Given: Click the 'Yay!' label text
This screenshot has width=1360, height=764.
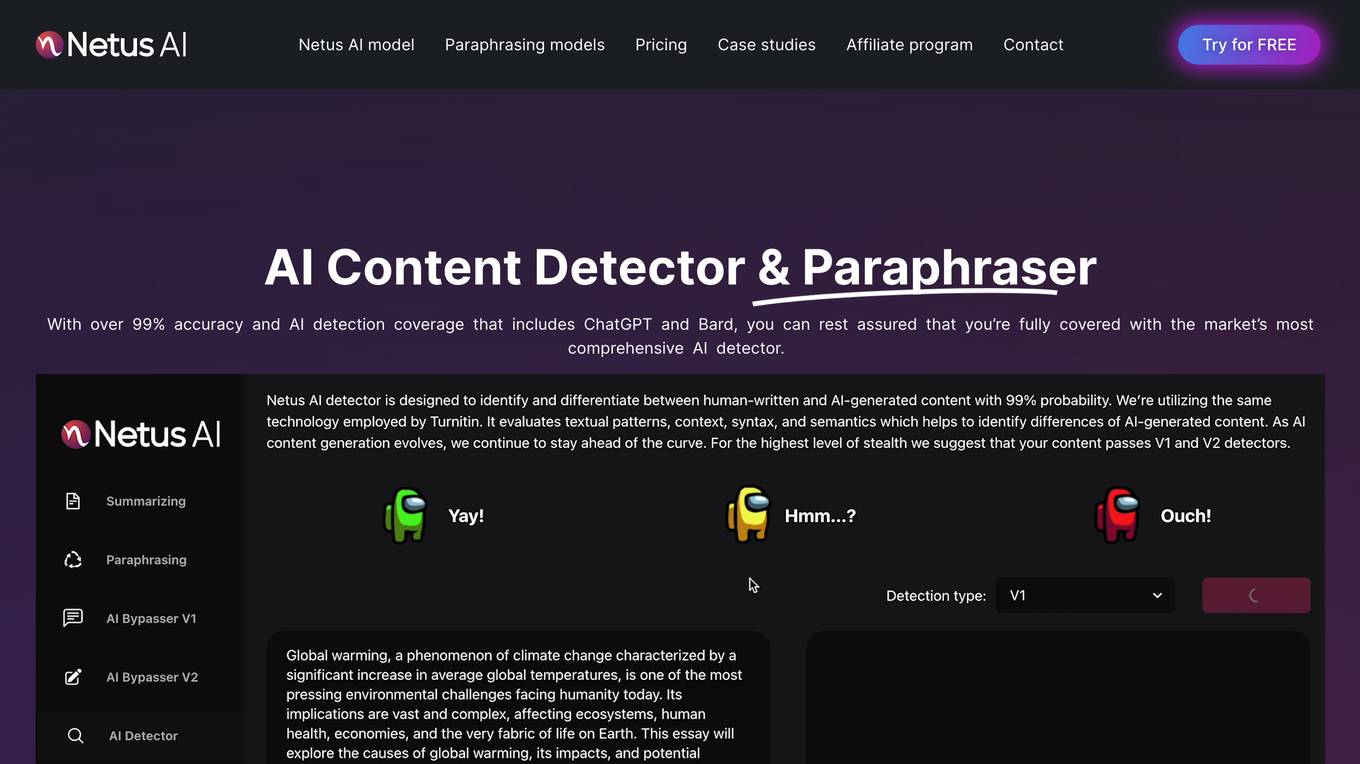Looking at the screenshot, I should [466, 516].
